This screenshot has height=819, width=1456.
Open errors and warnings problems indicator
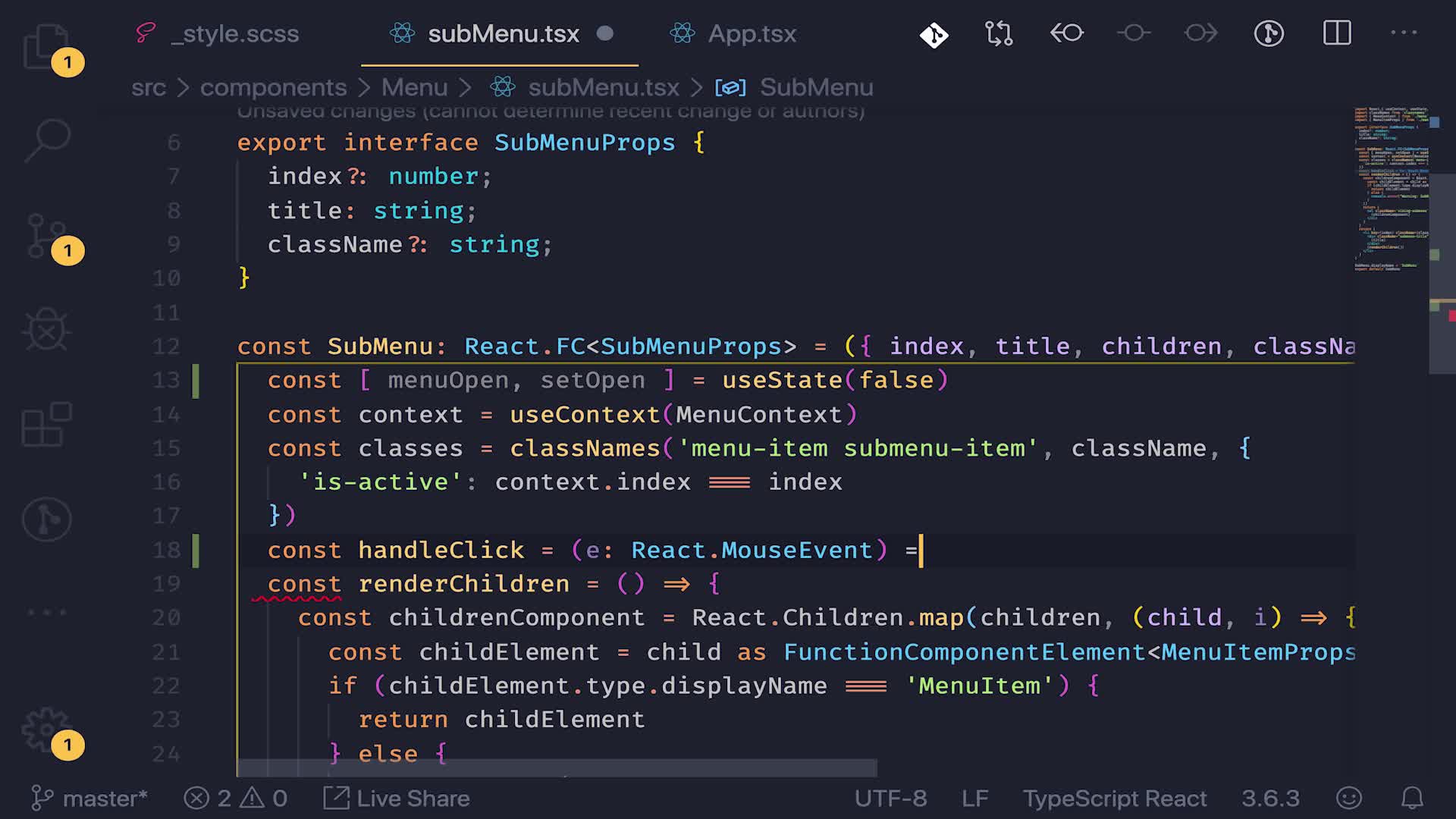[x=236, y=799]
